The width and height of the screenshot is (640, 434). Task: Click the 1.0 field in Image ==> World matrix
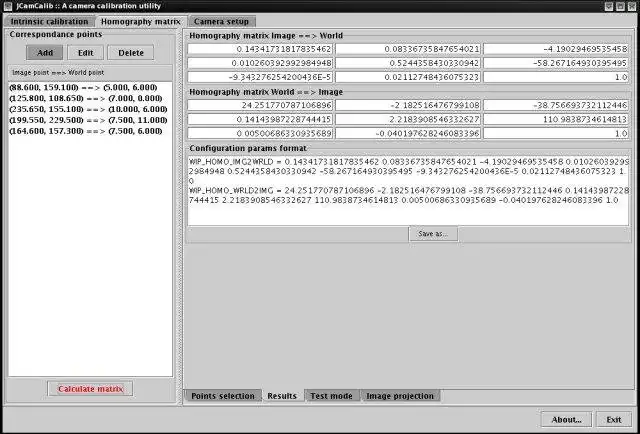(x=556, y=77)
